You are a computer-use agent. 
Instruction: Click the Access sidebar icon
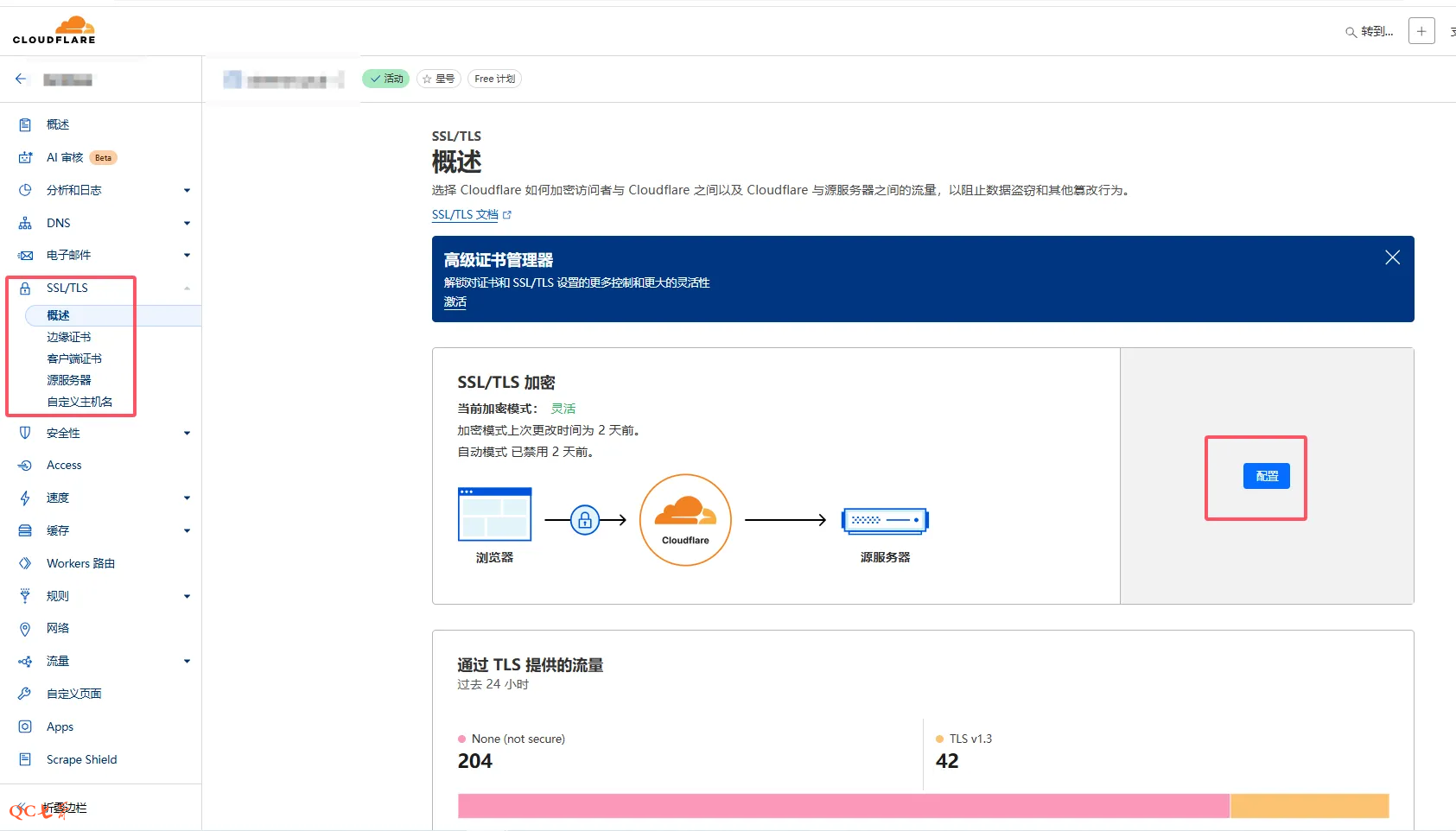25,466
